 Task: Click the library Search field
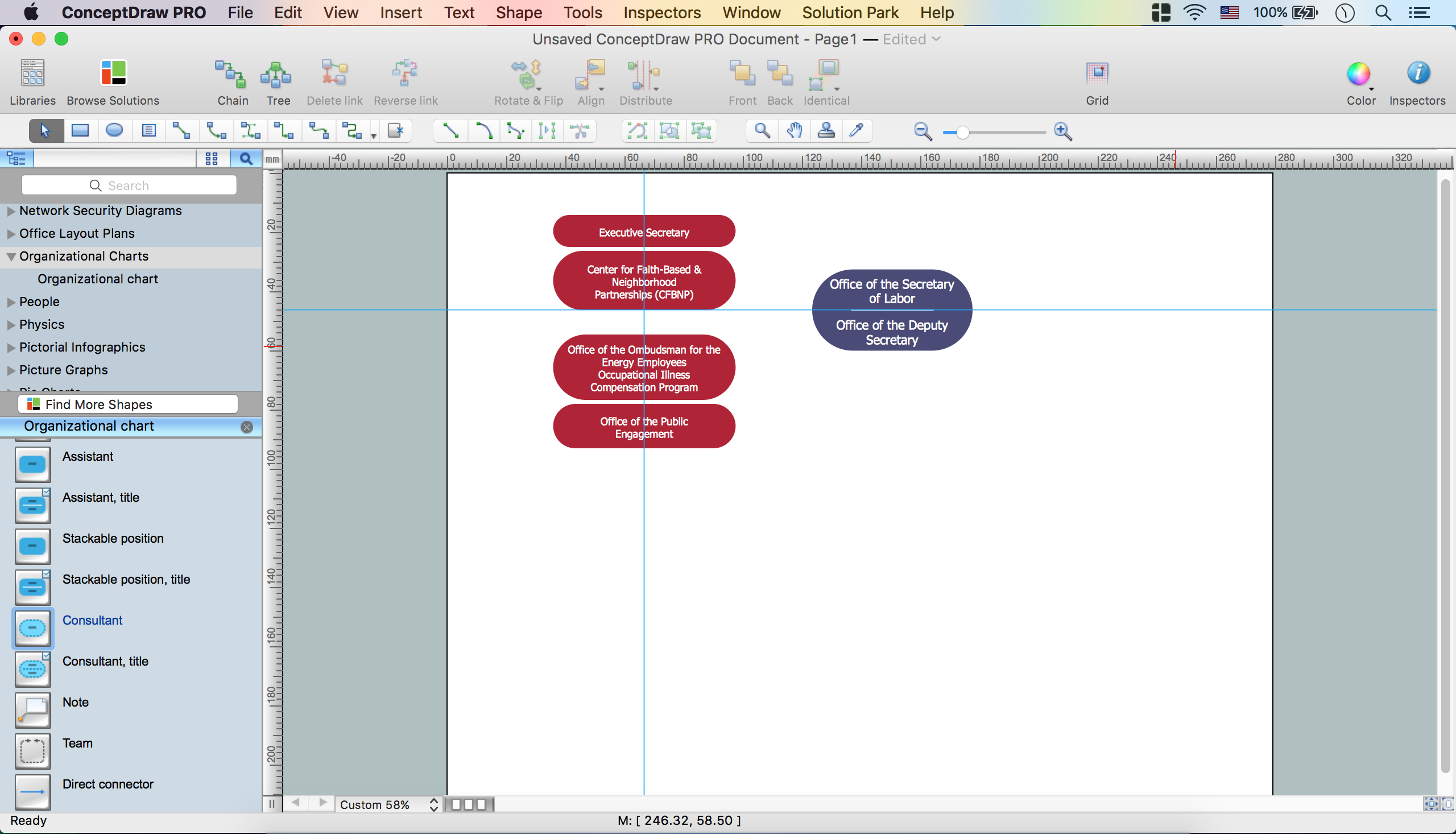pos(128,185)
